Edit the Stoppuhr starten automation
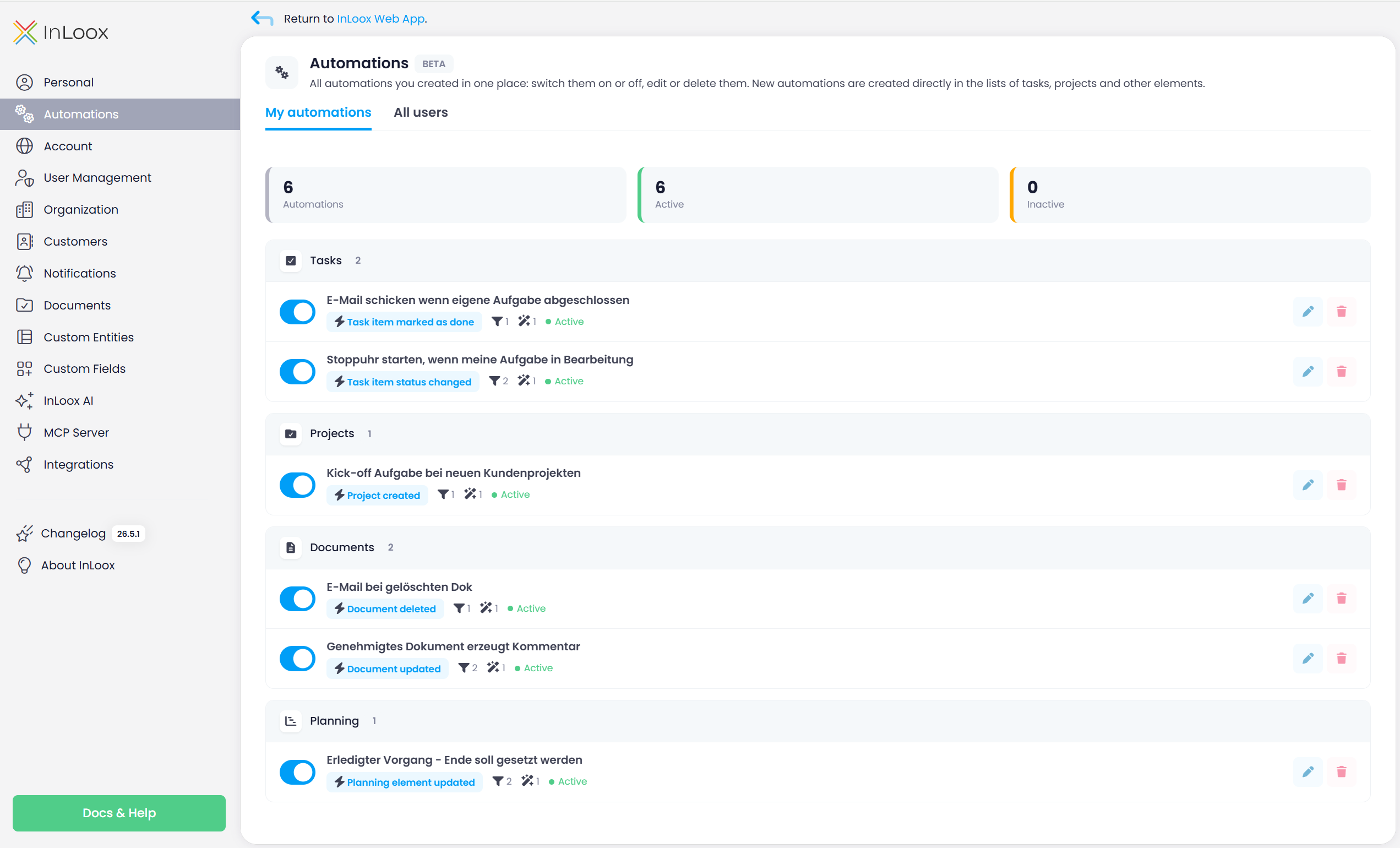 [1308, 371]
